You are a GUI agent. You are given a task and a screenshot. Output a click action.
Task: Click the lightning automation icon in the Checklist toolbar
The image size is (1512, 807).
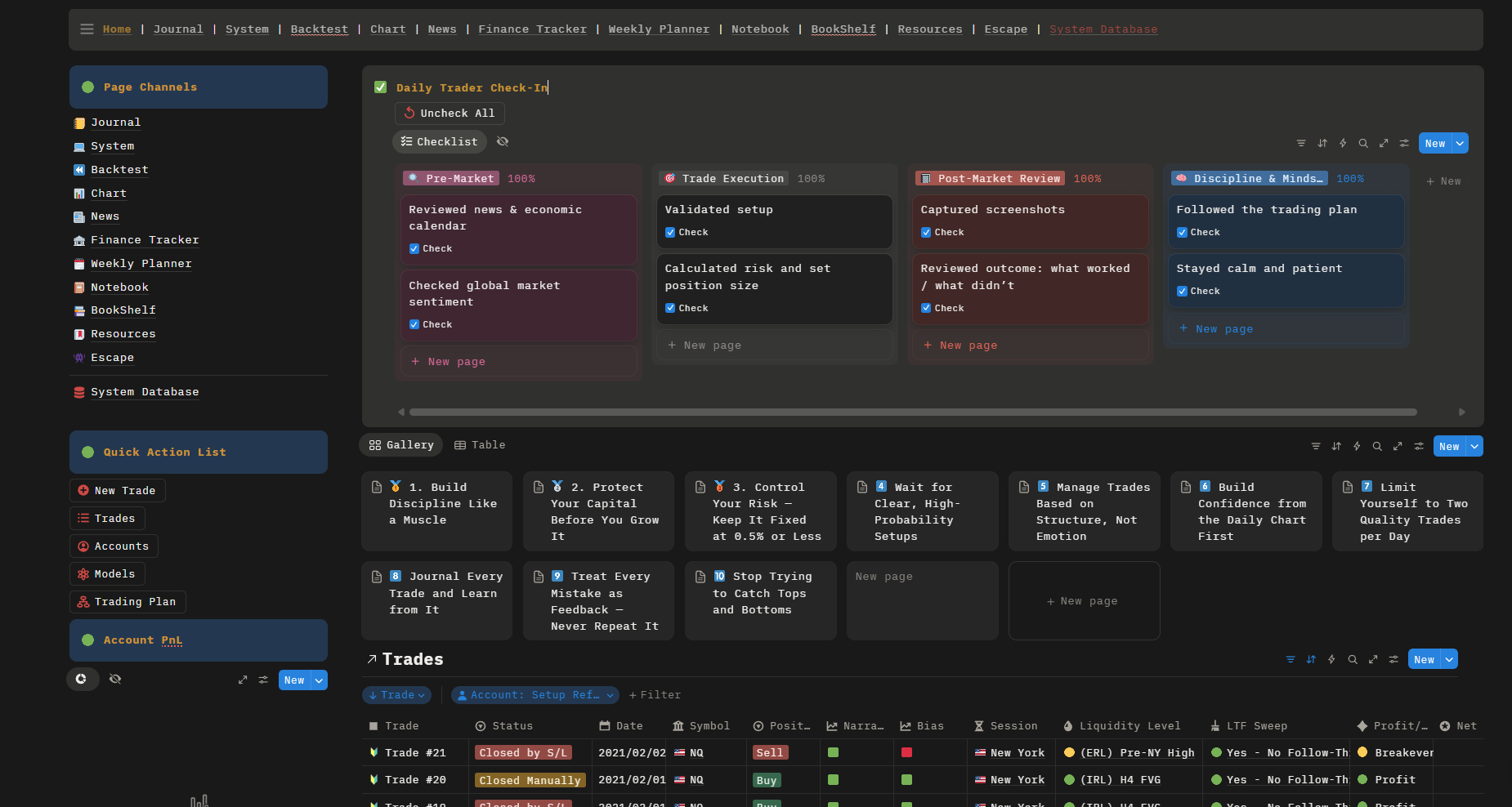tap(1343, 144)
